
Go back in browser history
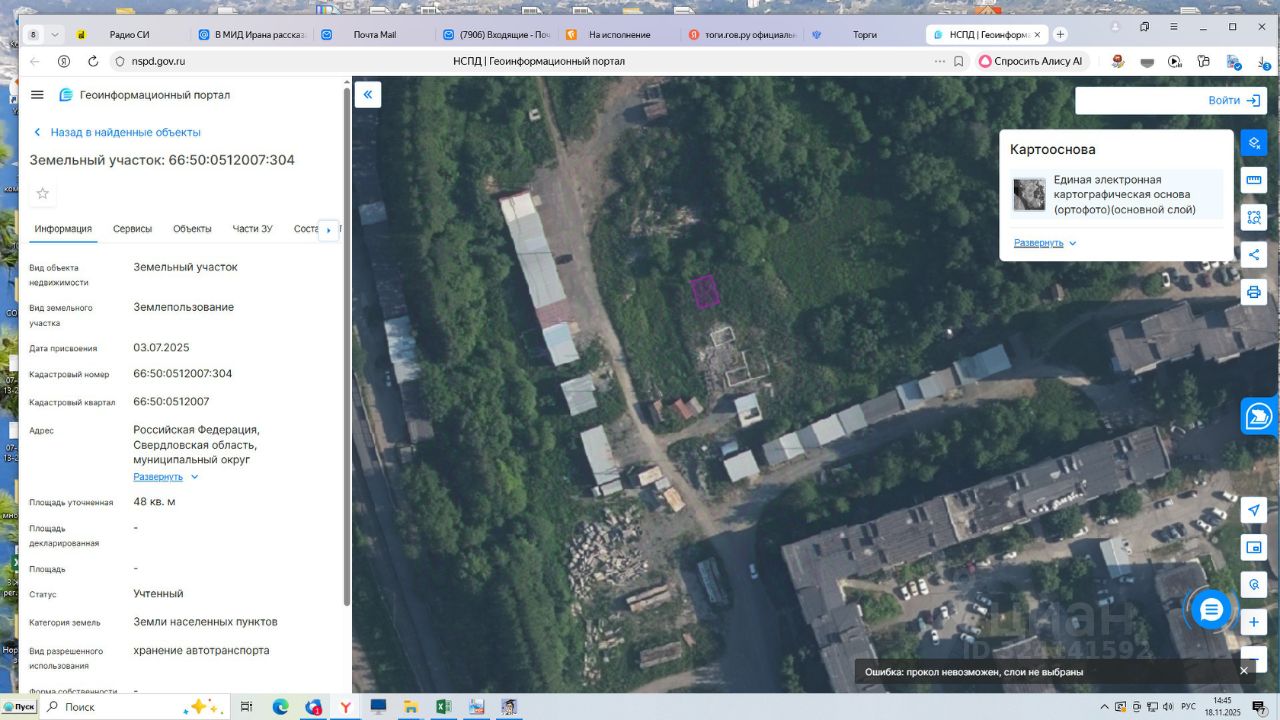click(x=35, y=61)
